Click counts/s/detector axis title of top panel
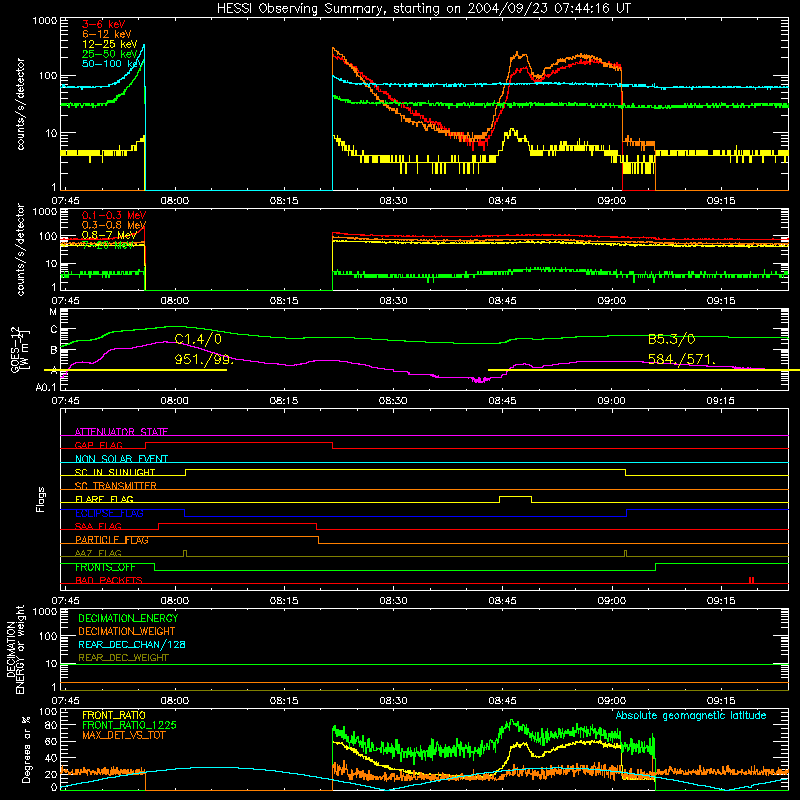800x800 pixels. (20, 104)
